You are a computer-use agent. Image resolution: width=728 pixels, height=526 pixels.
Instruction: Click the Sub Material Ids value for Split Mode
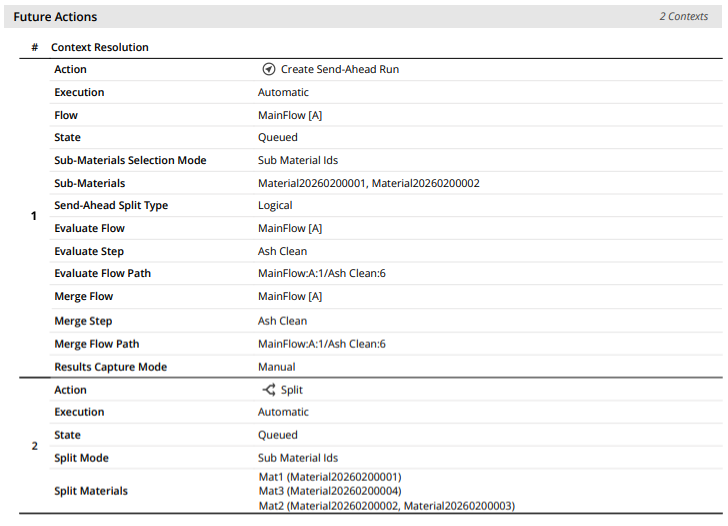click(x=298, y=458)
